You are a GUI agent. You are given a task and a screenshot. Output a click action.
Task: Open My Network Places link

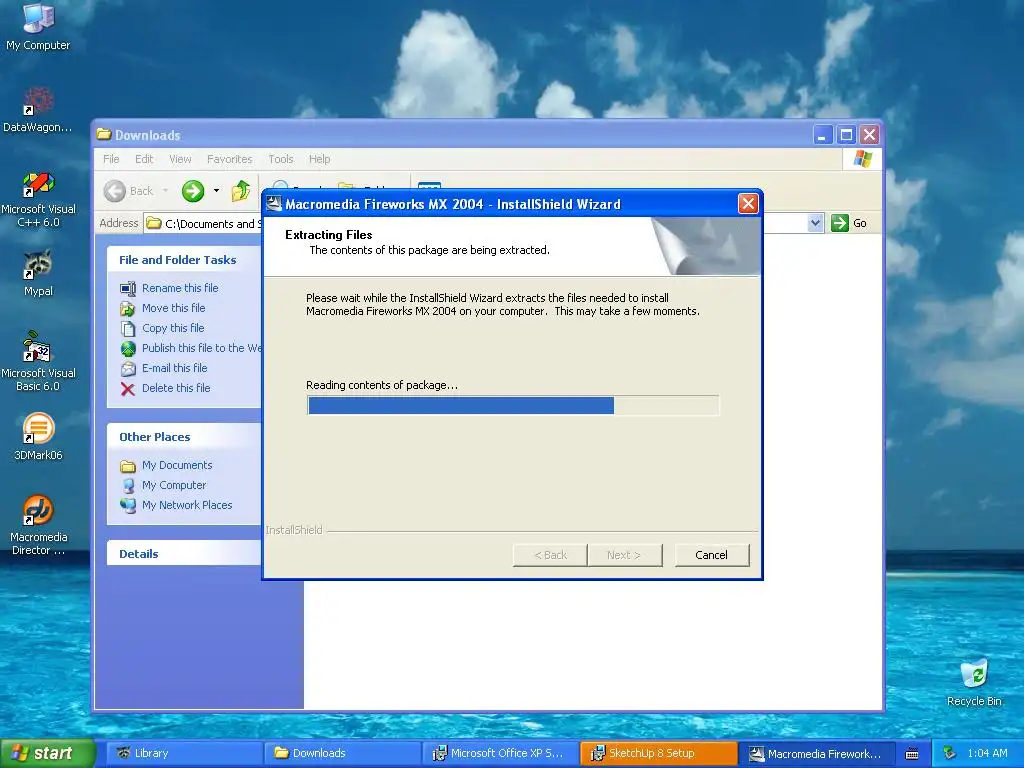pos(187,505)
